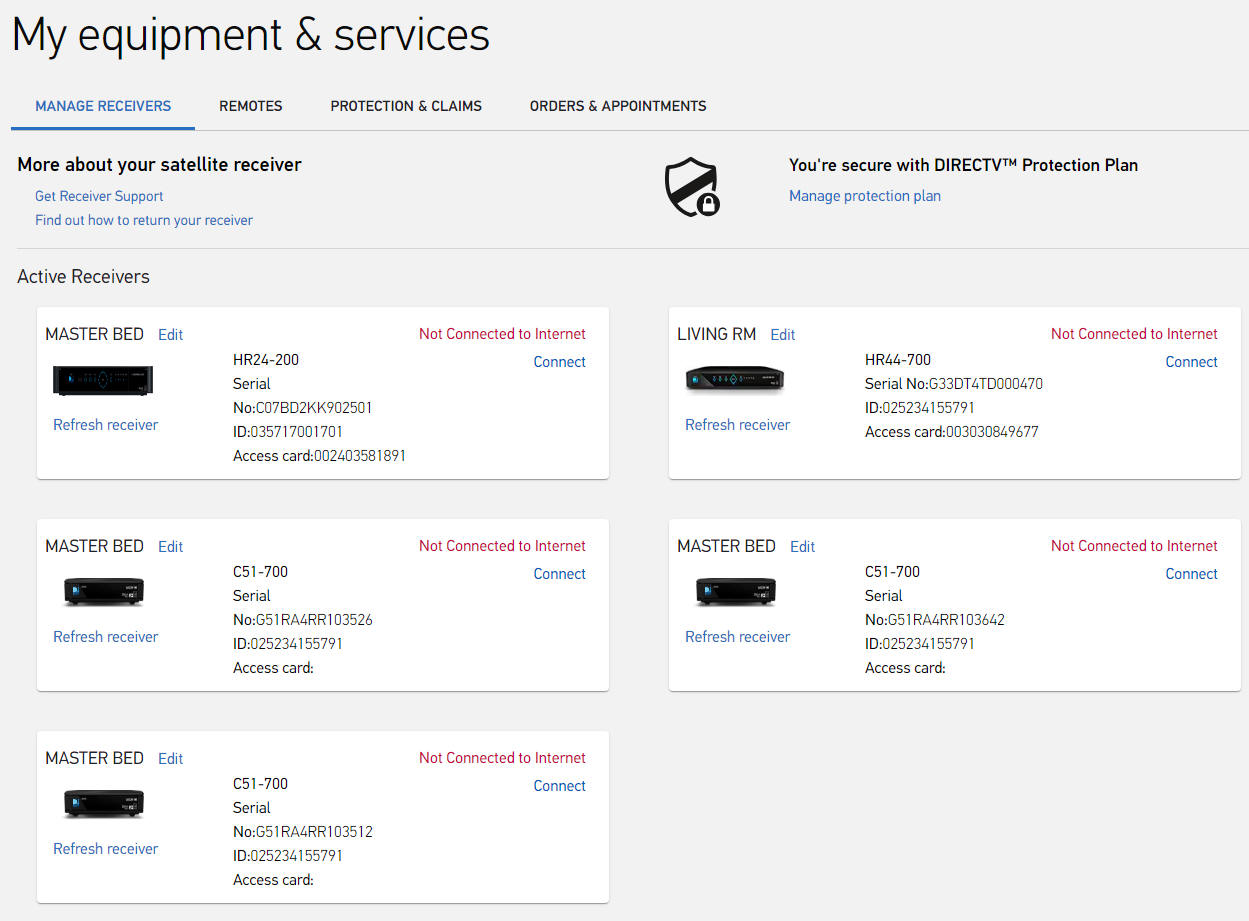Connect the HR24-200 receiver to internet
1249x921 pixels.
point(560,362)
